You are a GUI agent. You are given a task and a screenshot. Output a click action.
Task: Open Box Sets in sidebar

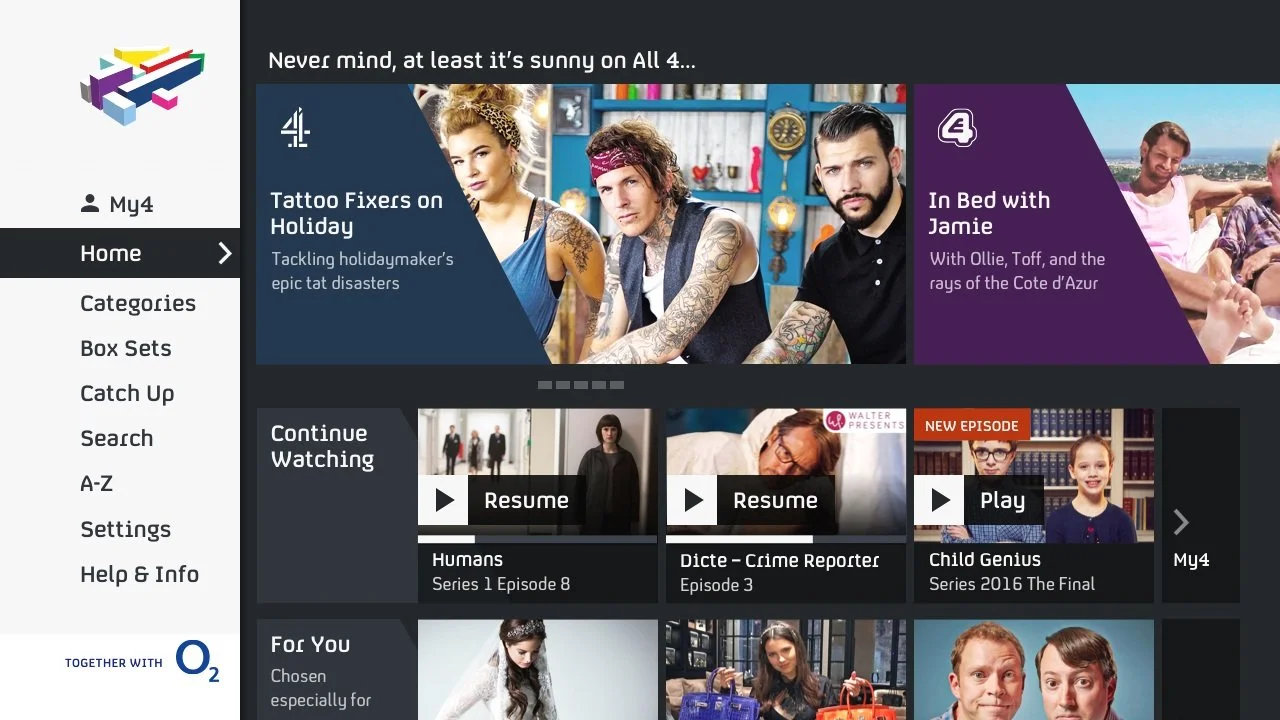click(126, 348)
